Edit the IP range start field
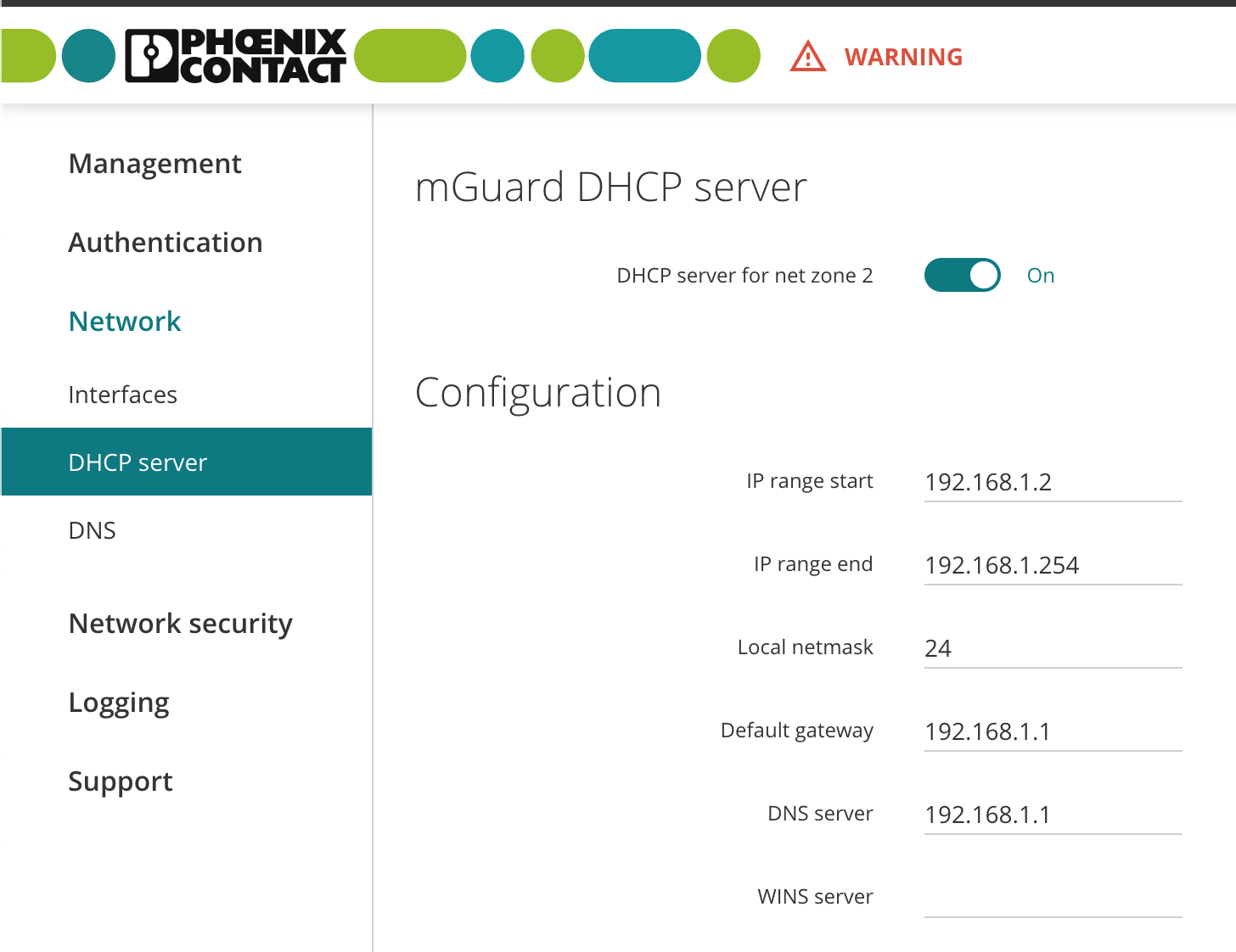The width and height of the screenshot is (1236, 952). (x=1053, y=482)
